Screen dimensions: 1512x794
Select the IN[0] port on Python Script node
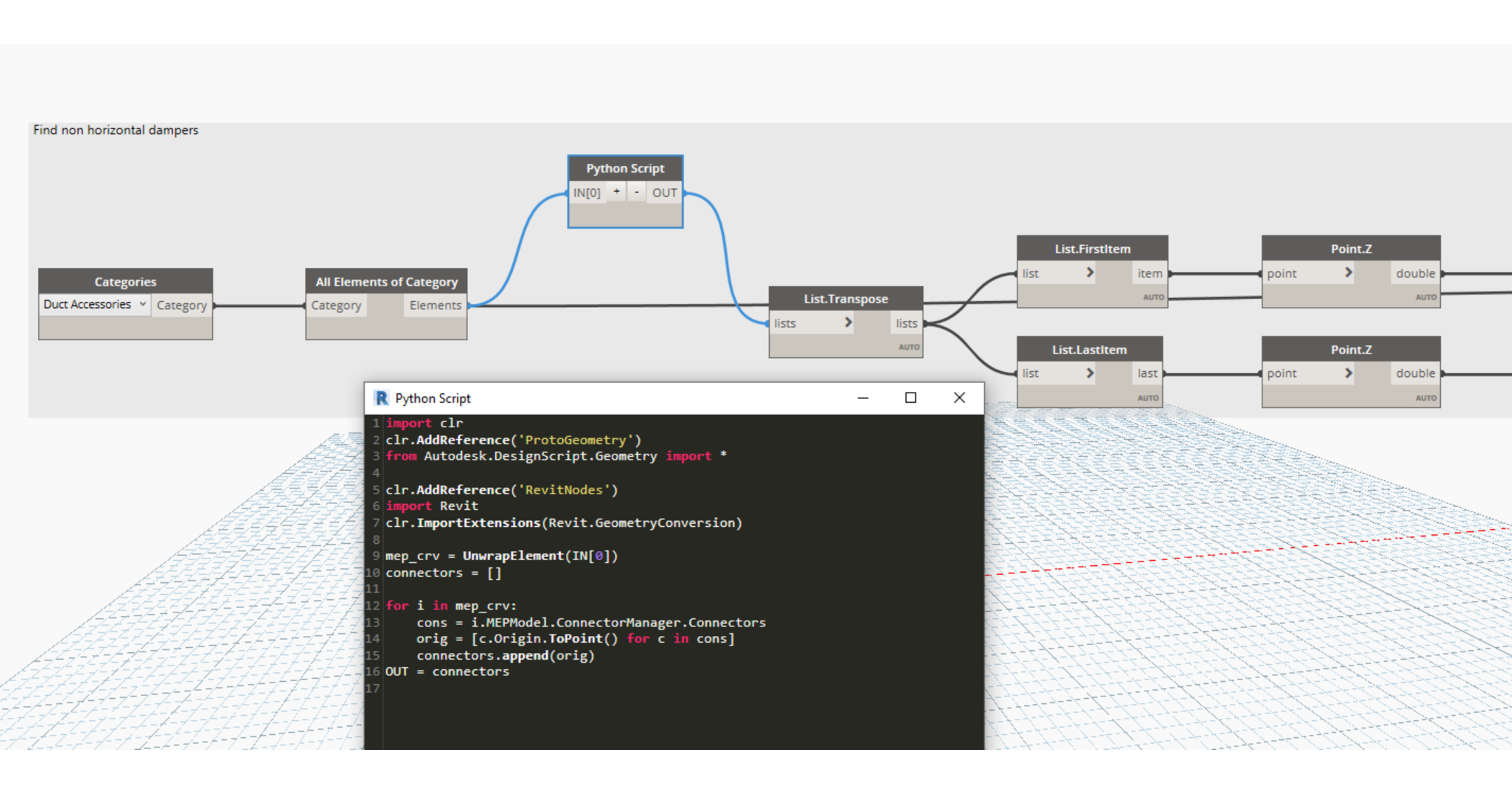coord(587,193)
